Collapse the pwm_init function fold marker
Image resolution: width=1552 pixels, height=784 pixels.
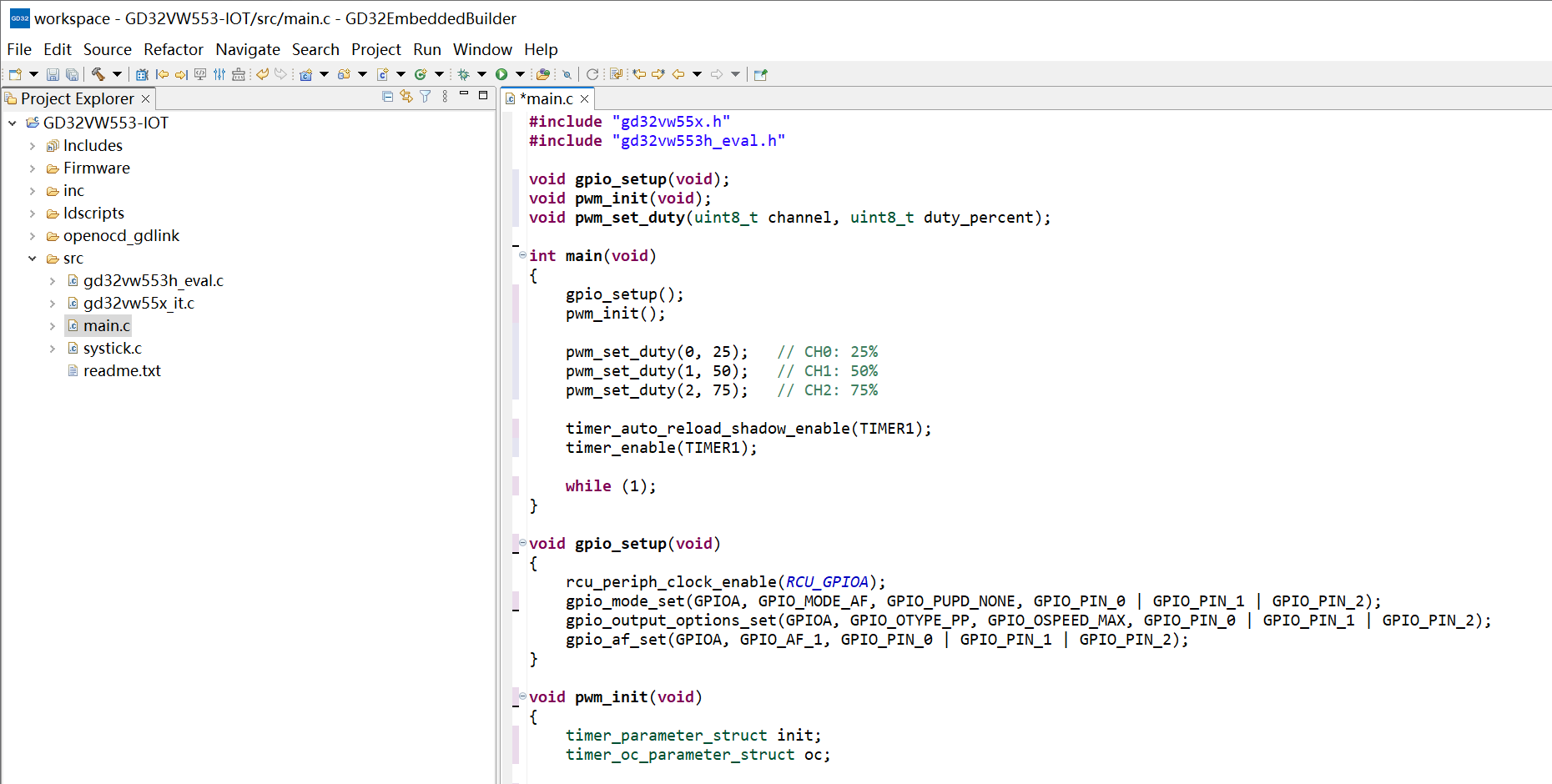coord(522,696)
